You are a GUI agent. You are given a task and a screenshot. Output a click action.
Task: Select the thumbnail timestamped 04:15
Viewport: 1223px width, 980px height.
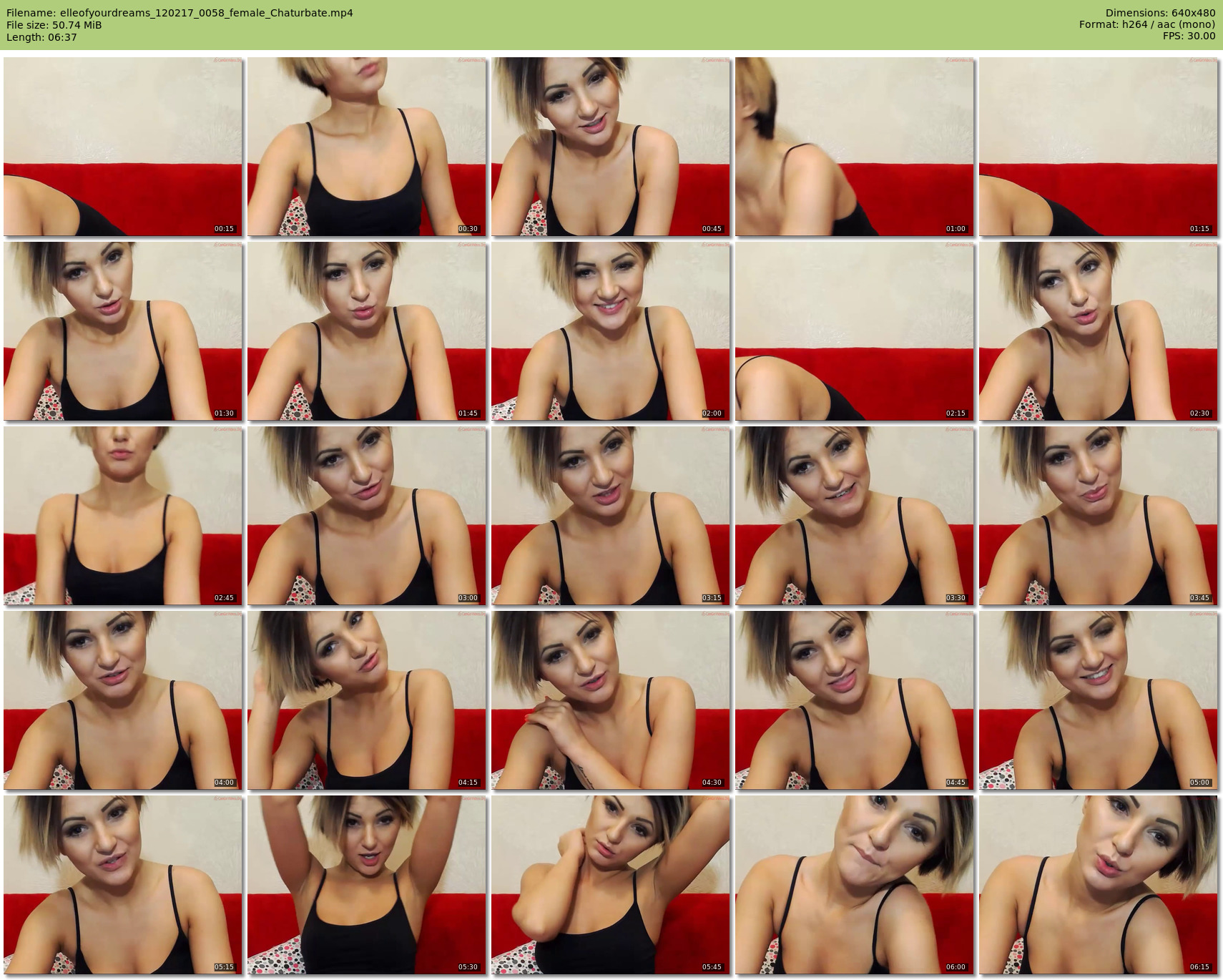tap(367, 700)
